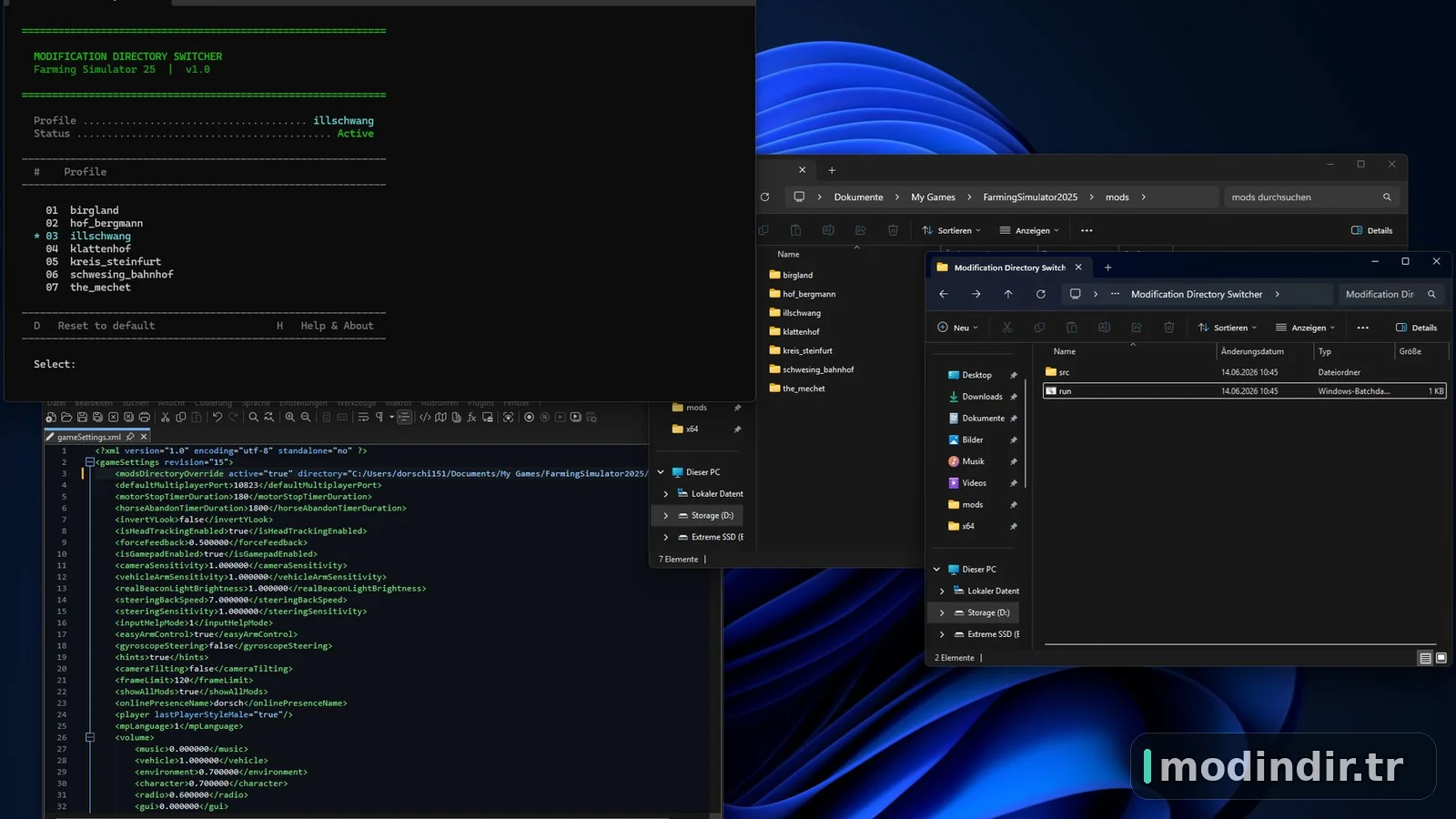This screenshot has height=819, width=1456.
Task: Zoom in on the Notepad++ editor
Action: (x=290, y=417)
